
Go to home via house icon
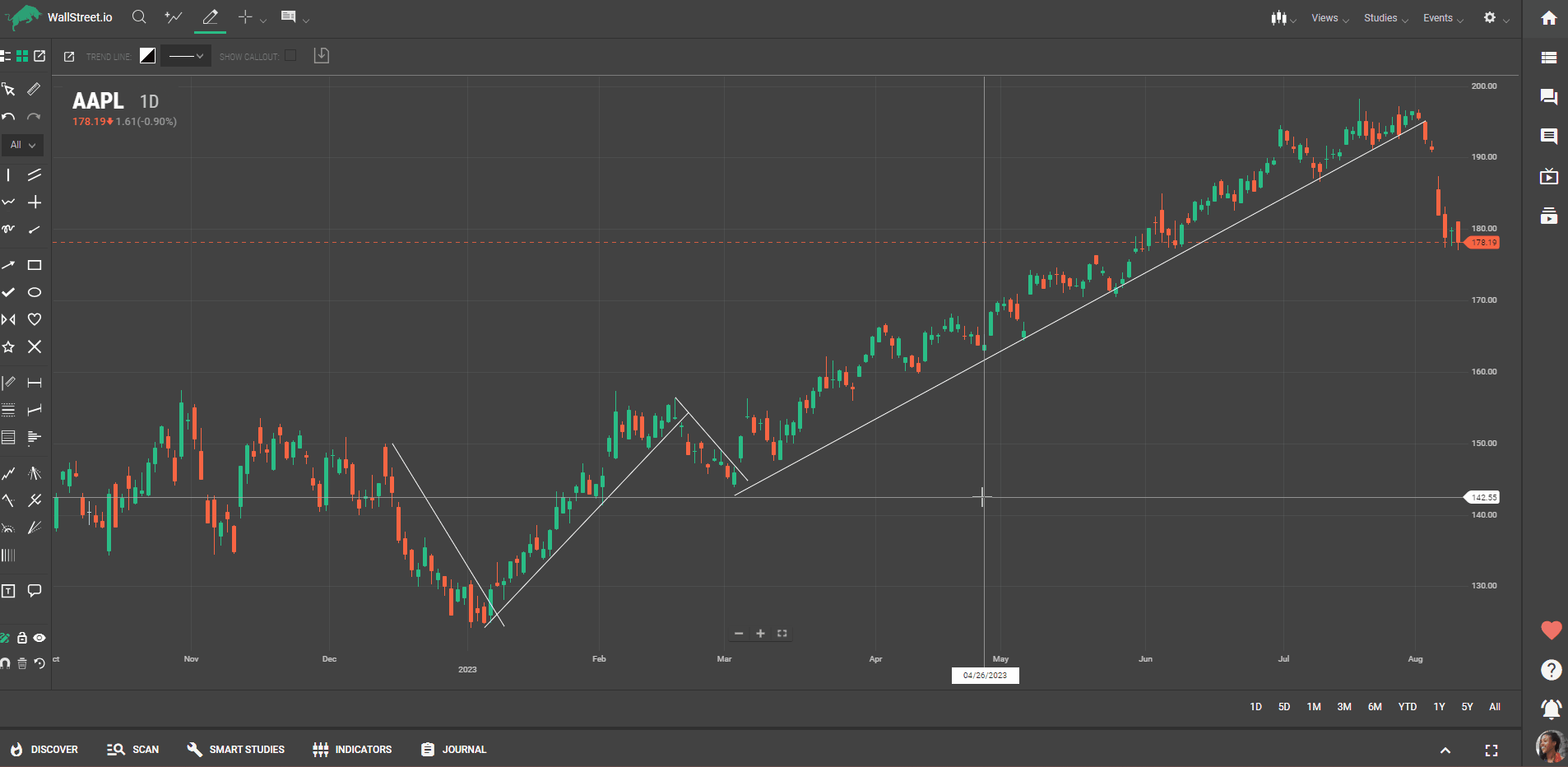1549,18
